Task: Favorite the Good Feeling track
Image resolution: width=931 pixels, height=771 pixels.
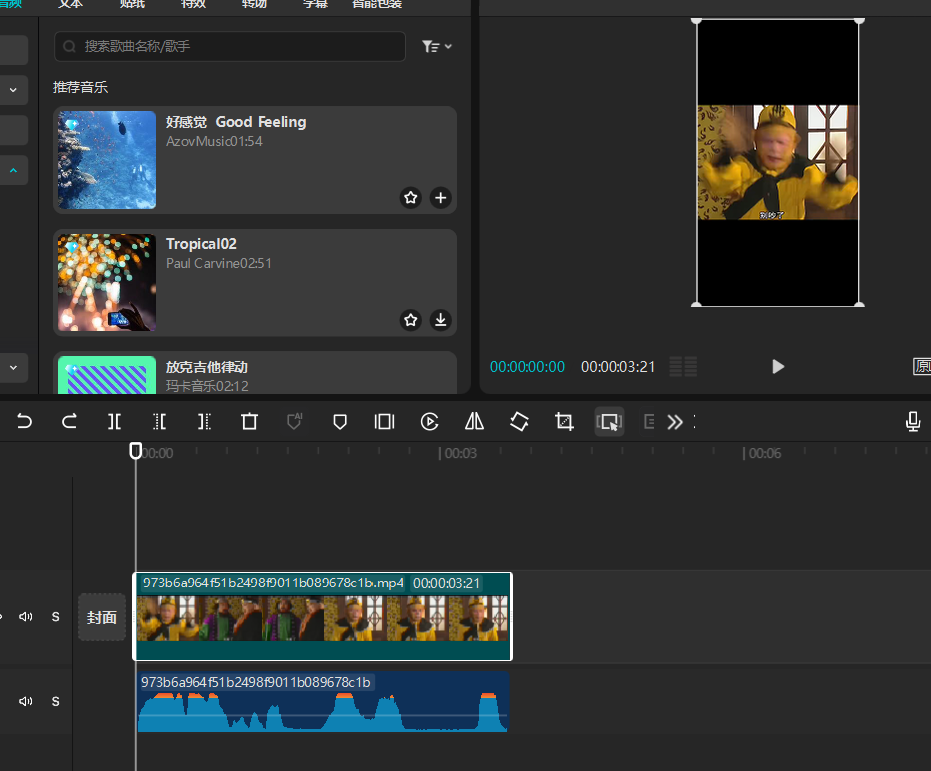Action: point(410,198)
